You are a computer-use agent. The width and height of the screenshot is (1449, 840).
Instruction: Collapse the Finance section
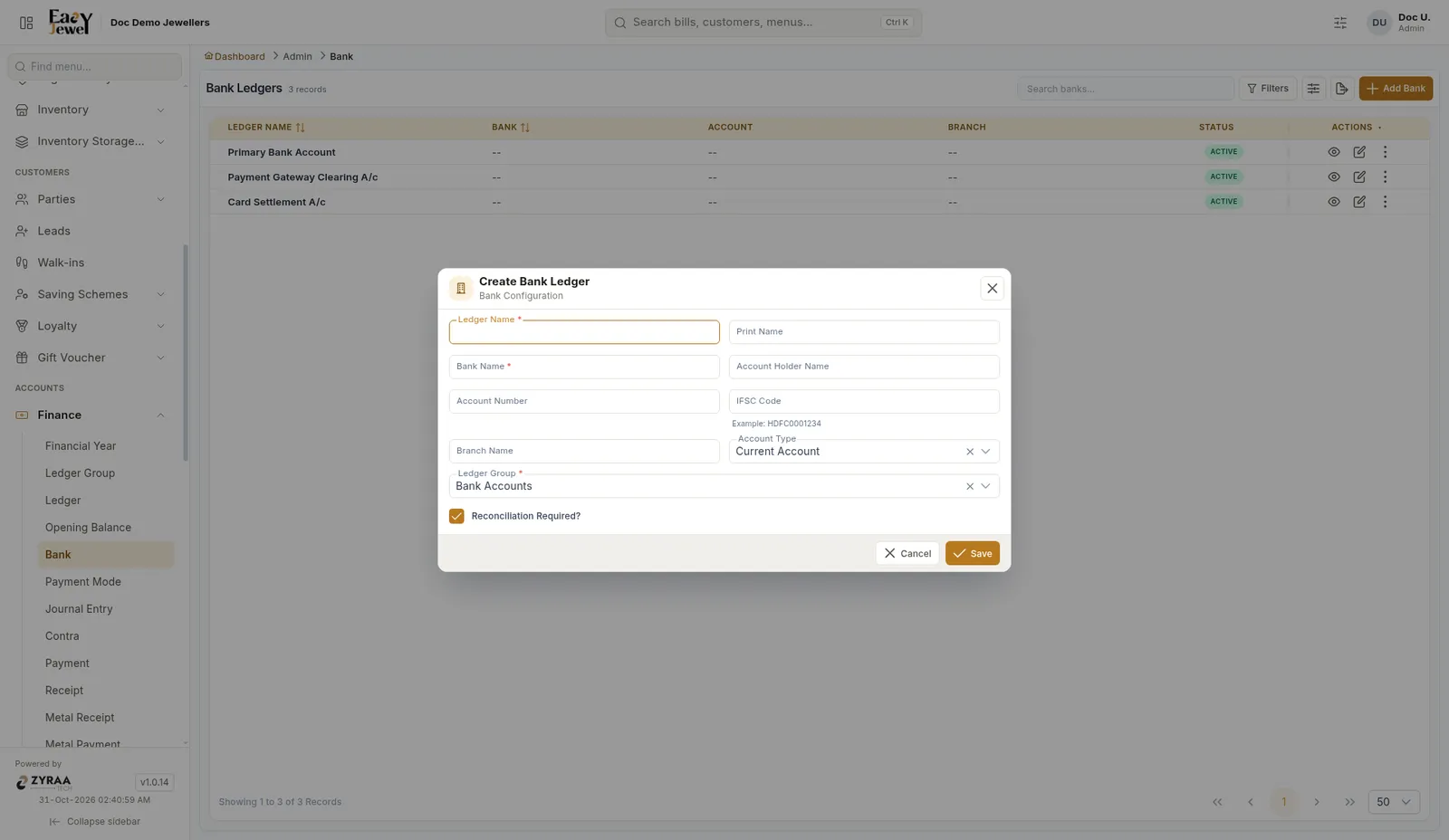[91, 415]
